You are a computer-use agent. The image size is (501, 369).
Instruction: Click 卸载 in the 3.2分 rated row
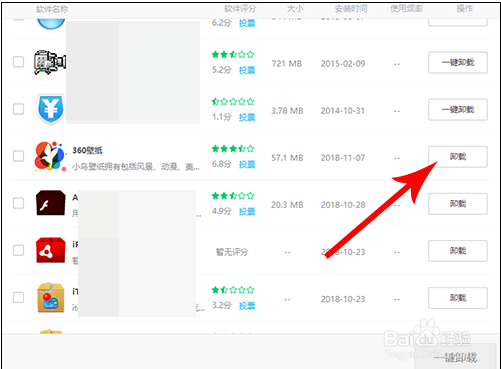[x=458, y=298]
